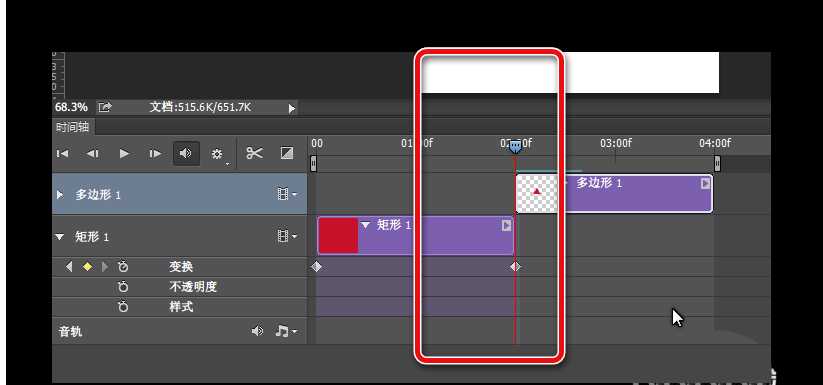Step back to previous frame
Viewport: 823px width, 385px height.
tap(92, 154)
